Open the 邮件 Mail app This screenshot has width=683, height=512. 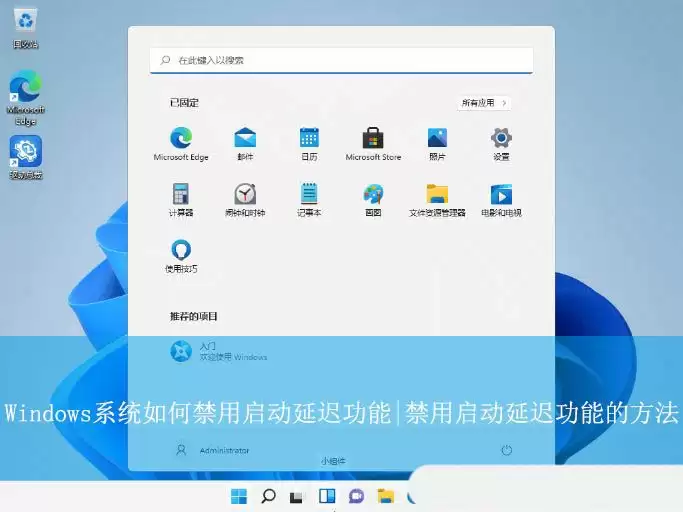point(245,144)
